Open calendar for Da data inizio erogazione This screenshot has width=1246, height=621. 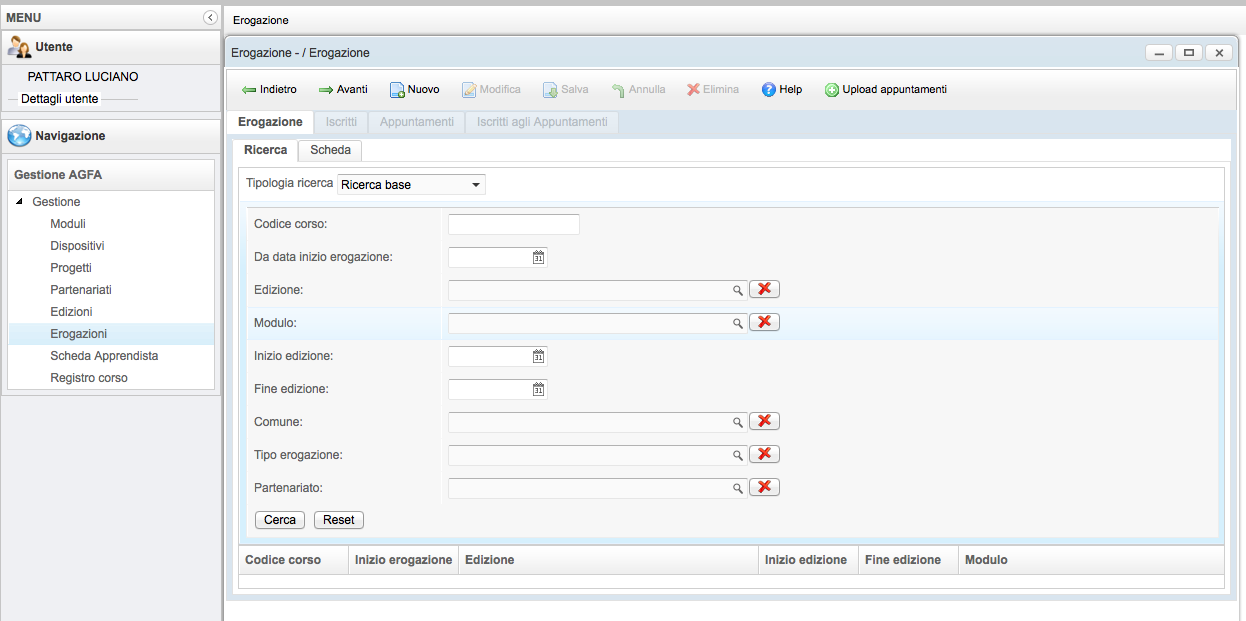point(538,257)
